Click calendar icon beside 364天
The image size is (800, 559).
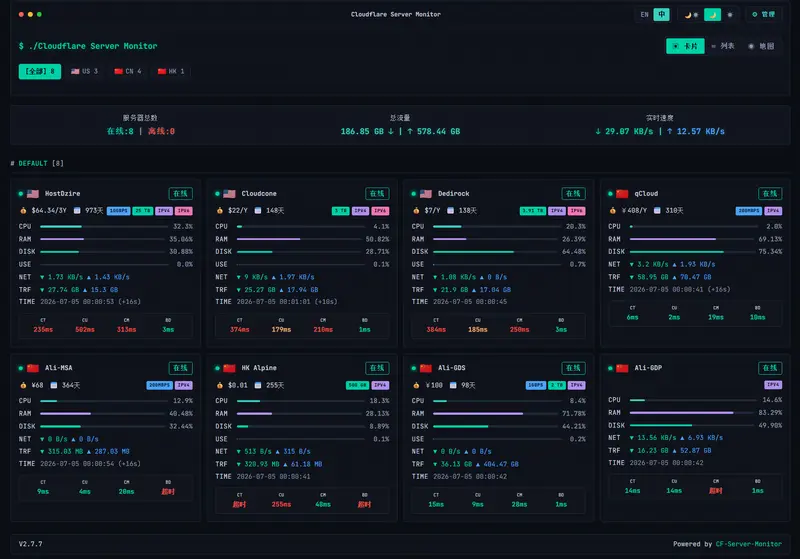(54, 386)
